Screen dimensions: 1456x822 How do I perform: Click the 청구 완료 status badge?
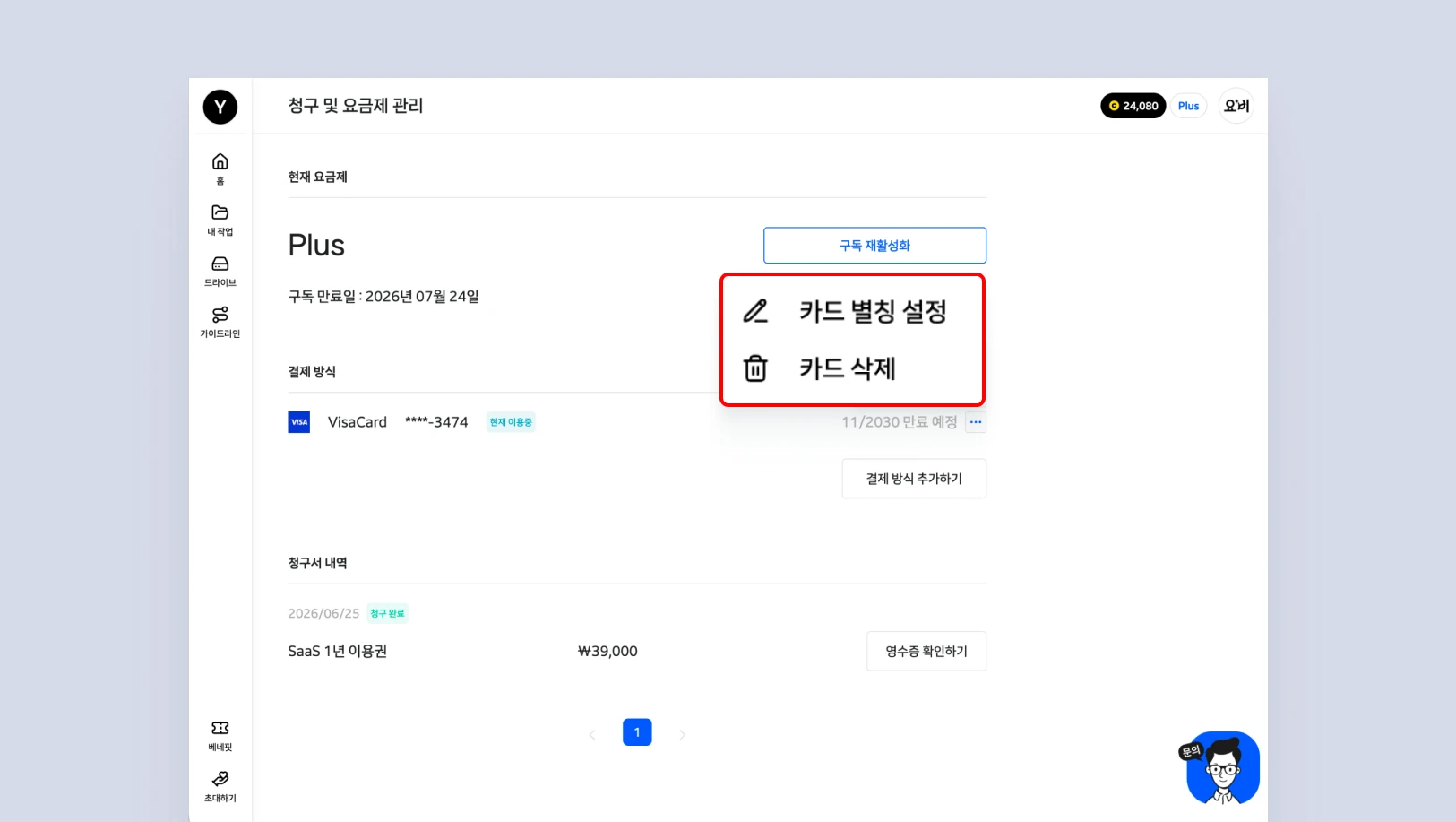(387, 613)
